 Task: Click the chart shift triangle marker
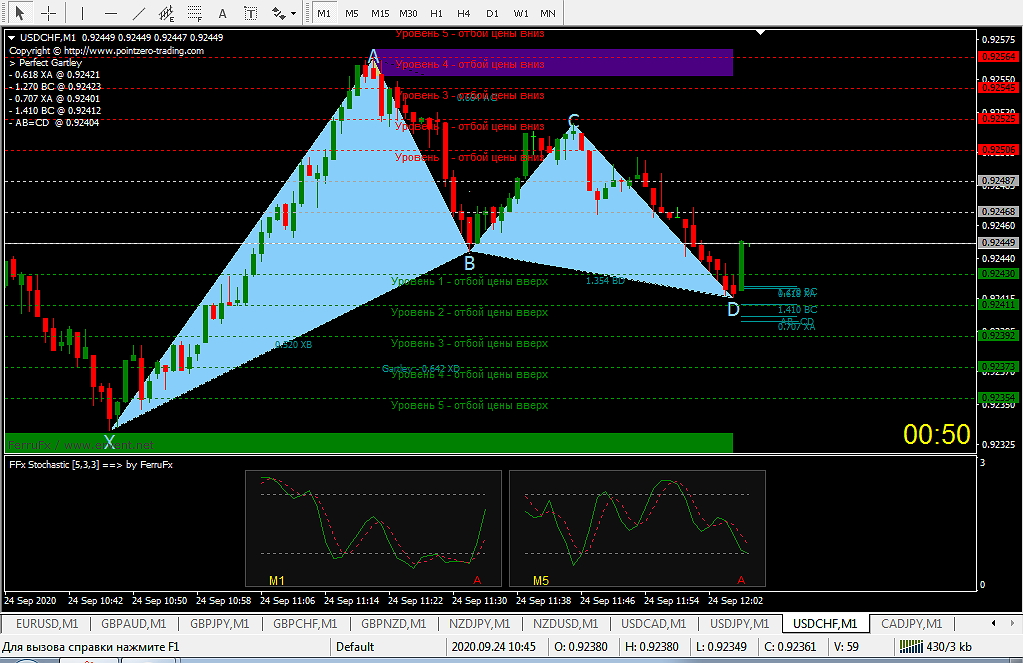[x=760, y=32]
